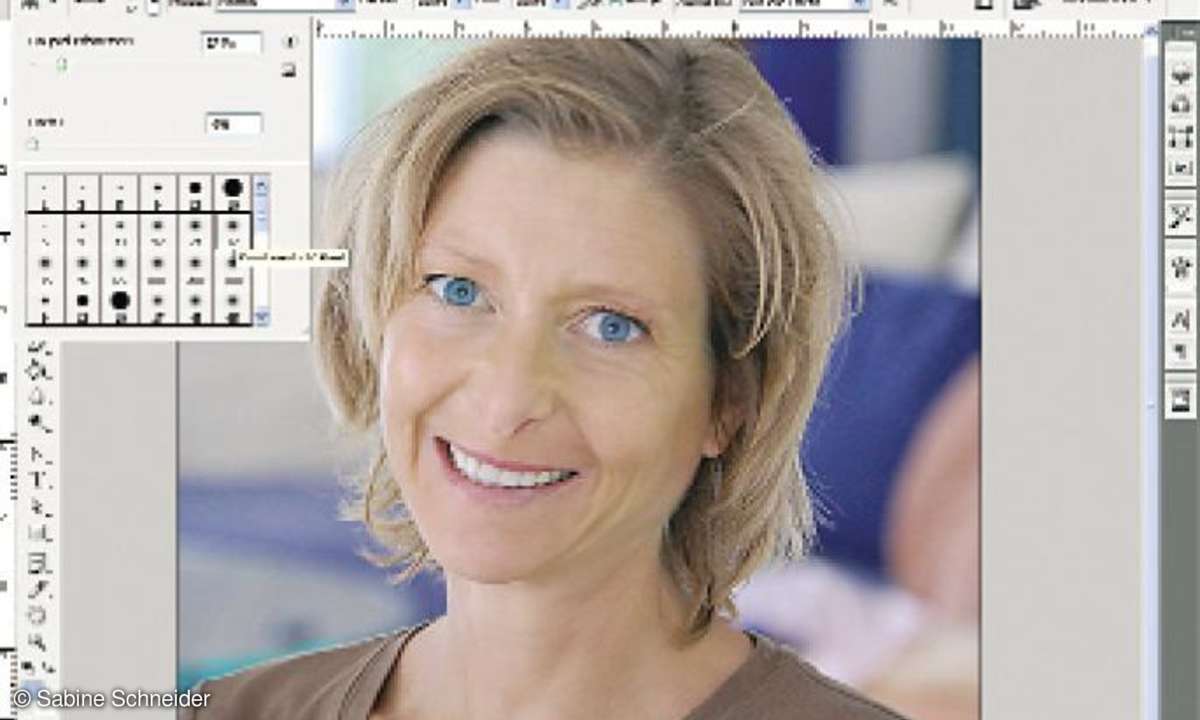The image size is (1200, 720).
Task: Click the Master Diameter slider handle
Action: click(62, 64)
